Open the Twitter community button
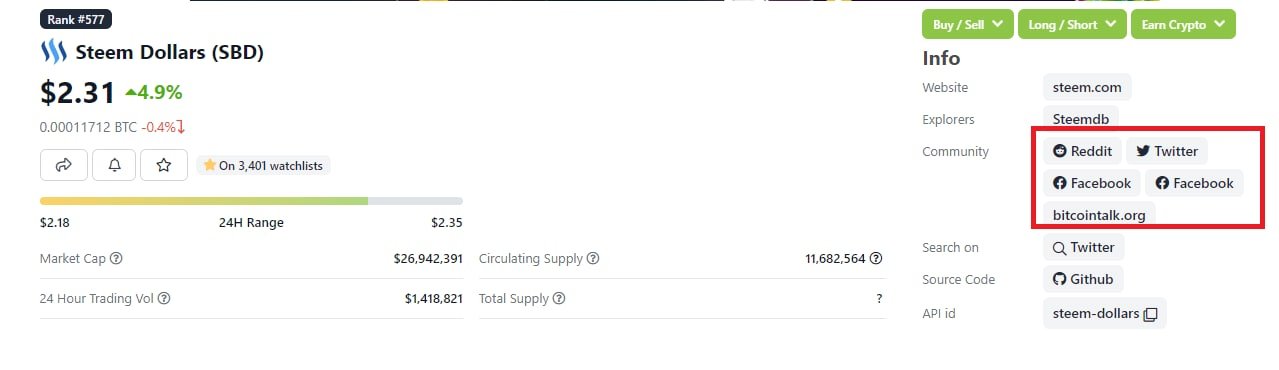 point(1166,151)
